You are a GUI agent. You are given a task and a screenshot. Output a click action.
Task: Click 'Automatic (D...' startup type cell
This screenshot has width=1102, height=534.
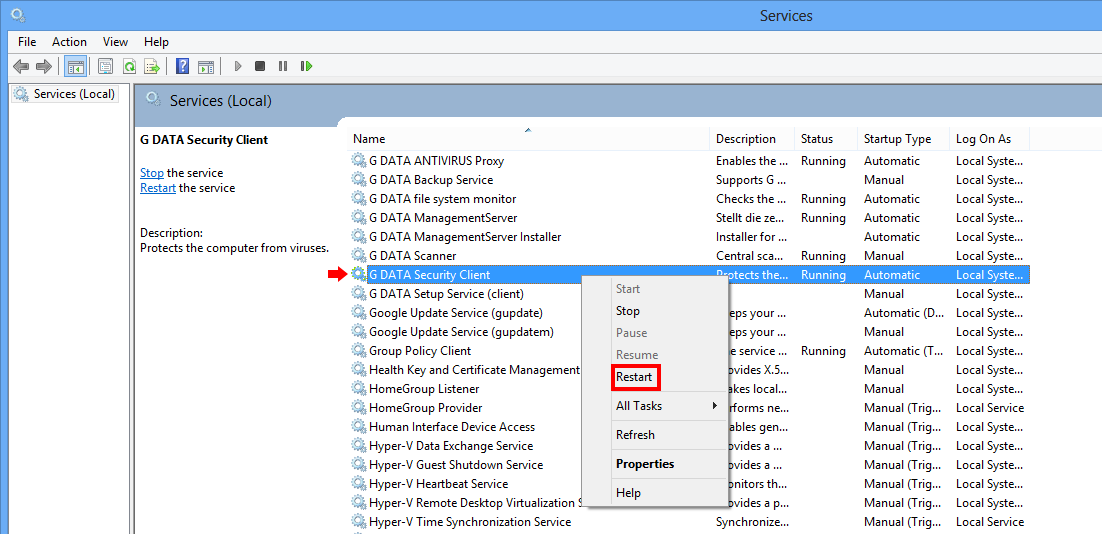(902, 312)
